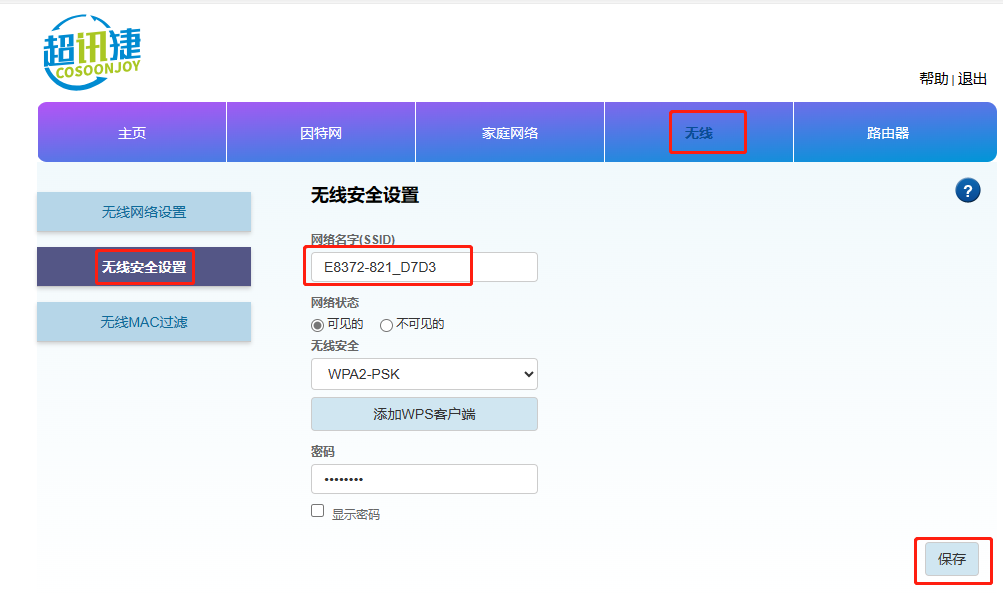Screen dimensions: 1003x594
Task: Open the 路由器 tab
Action: (888, 133)
